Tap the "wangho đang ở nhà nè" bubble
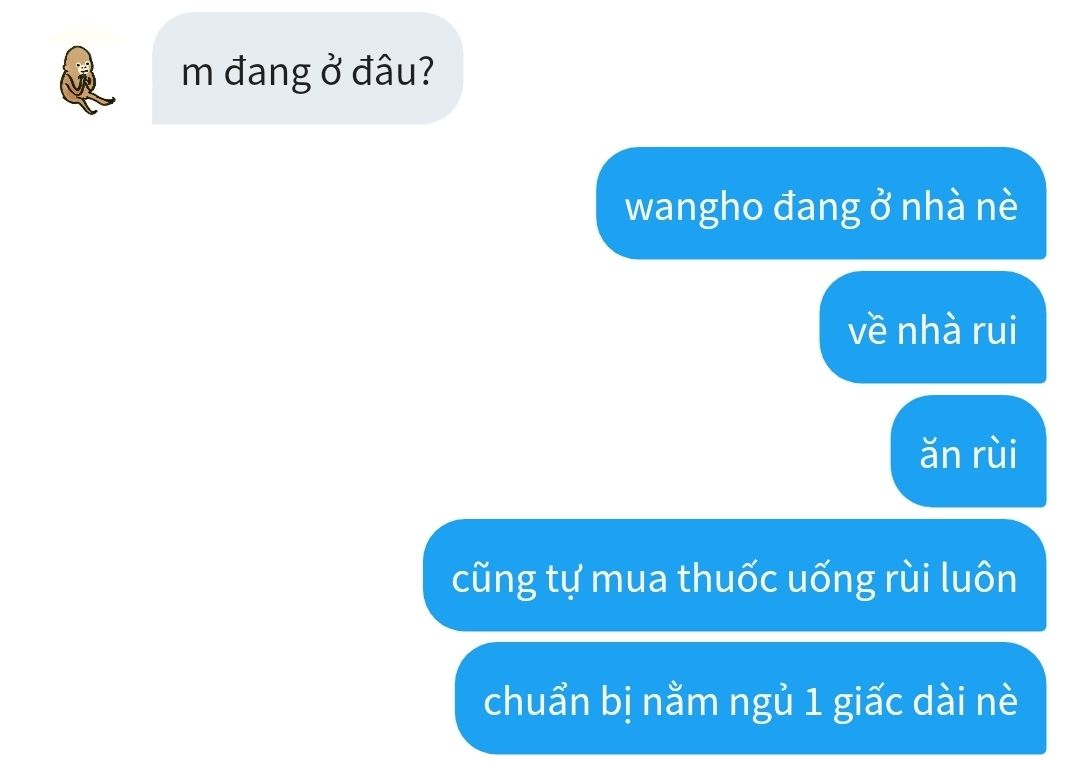This screenshot has height=761, width=1080. [x=821, y=203]
